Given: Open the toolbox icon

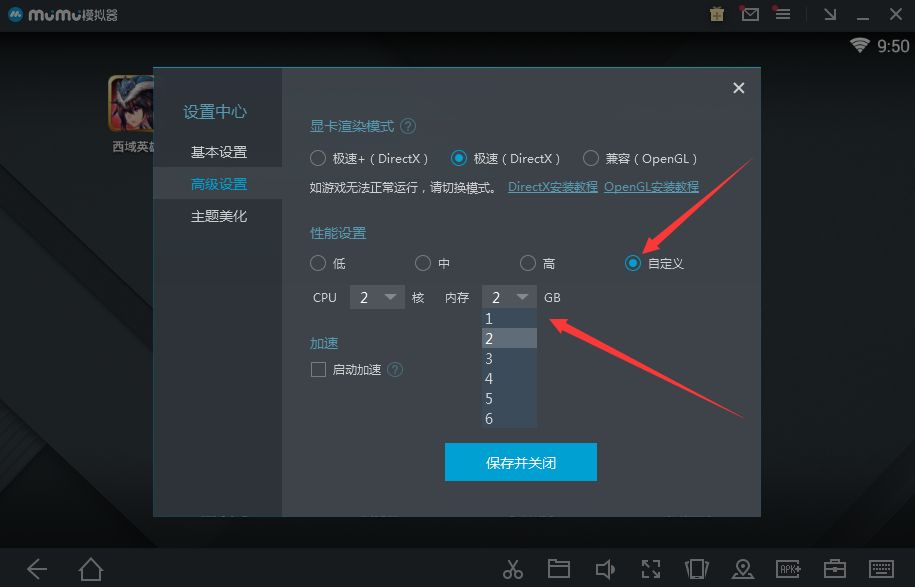Looking at the screenshot, I should pos(834,569).
